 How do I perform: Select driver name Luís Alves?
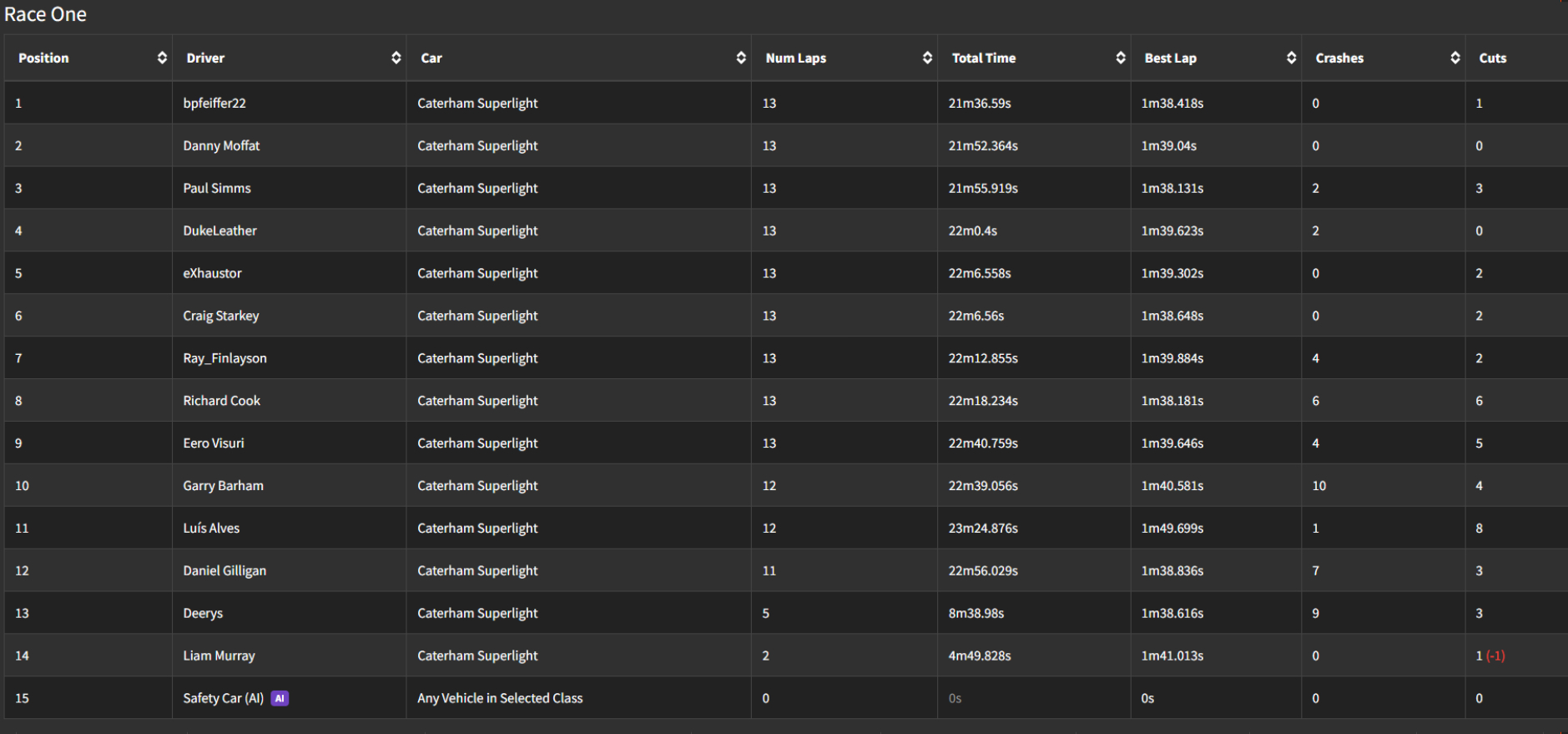[211, 529]
